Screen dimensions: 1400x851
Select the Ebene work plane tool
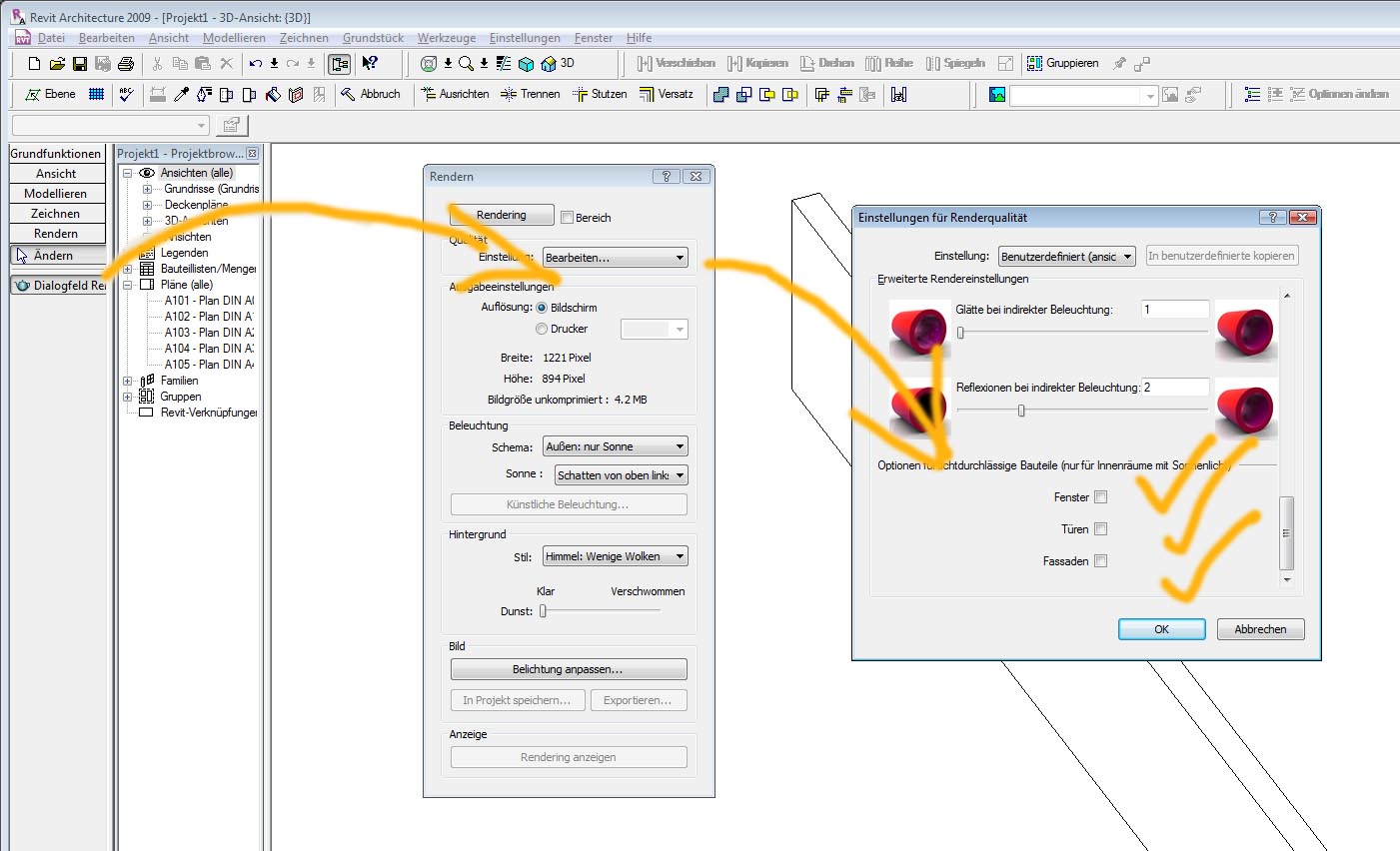[50, 94]
